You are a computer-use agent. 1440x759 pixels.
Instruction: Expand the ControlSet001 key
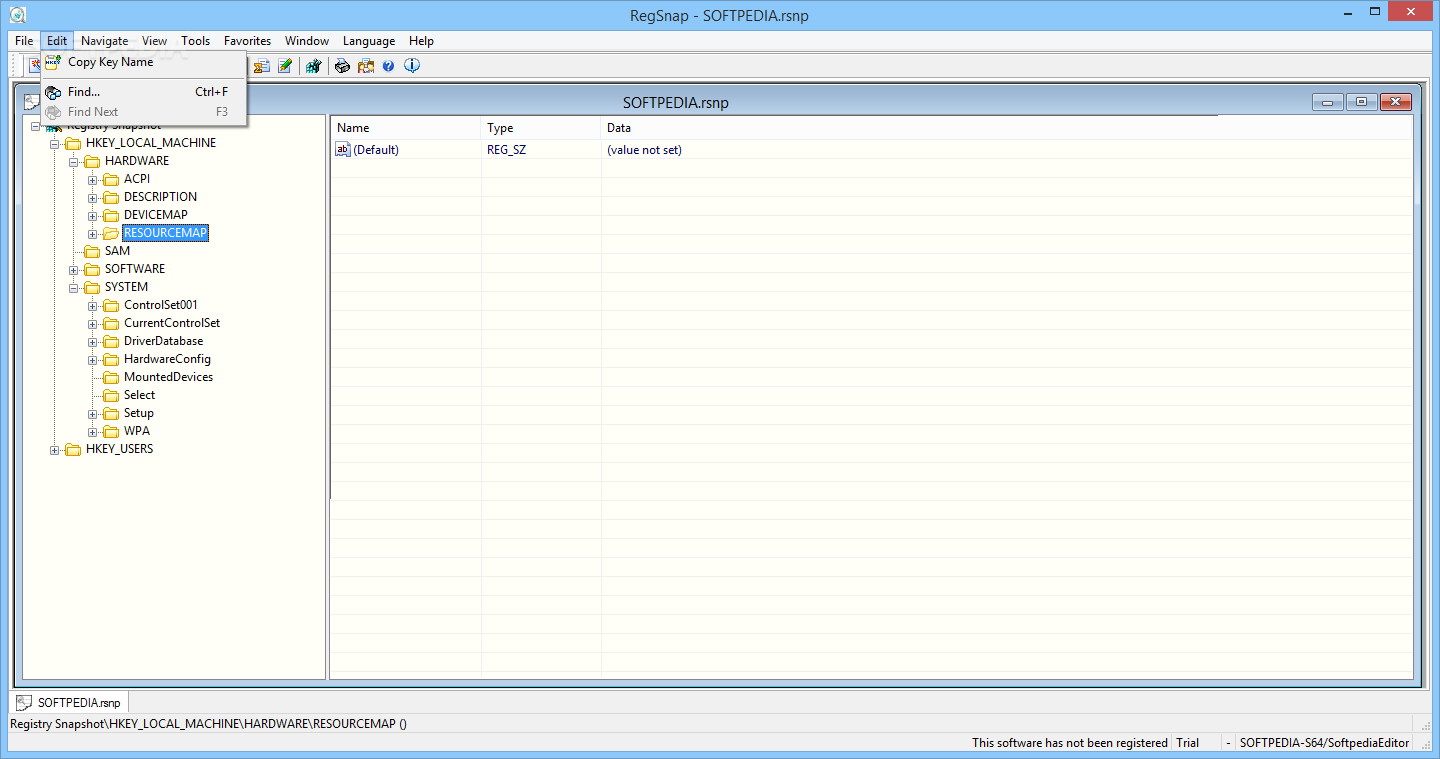93,306
